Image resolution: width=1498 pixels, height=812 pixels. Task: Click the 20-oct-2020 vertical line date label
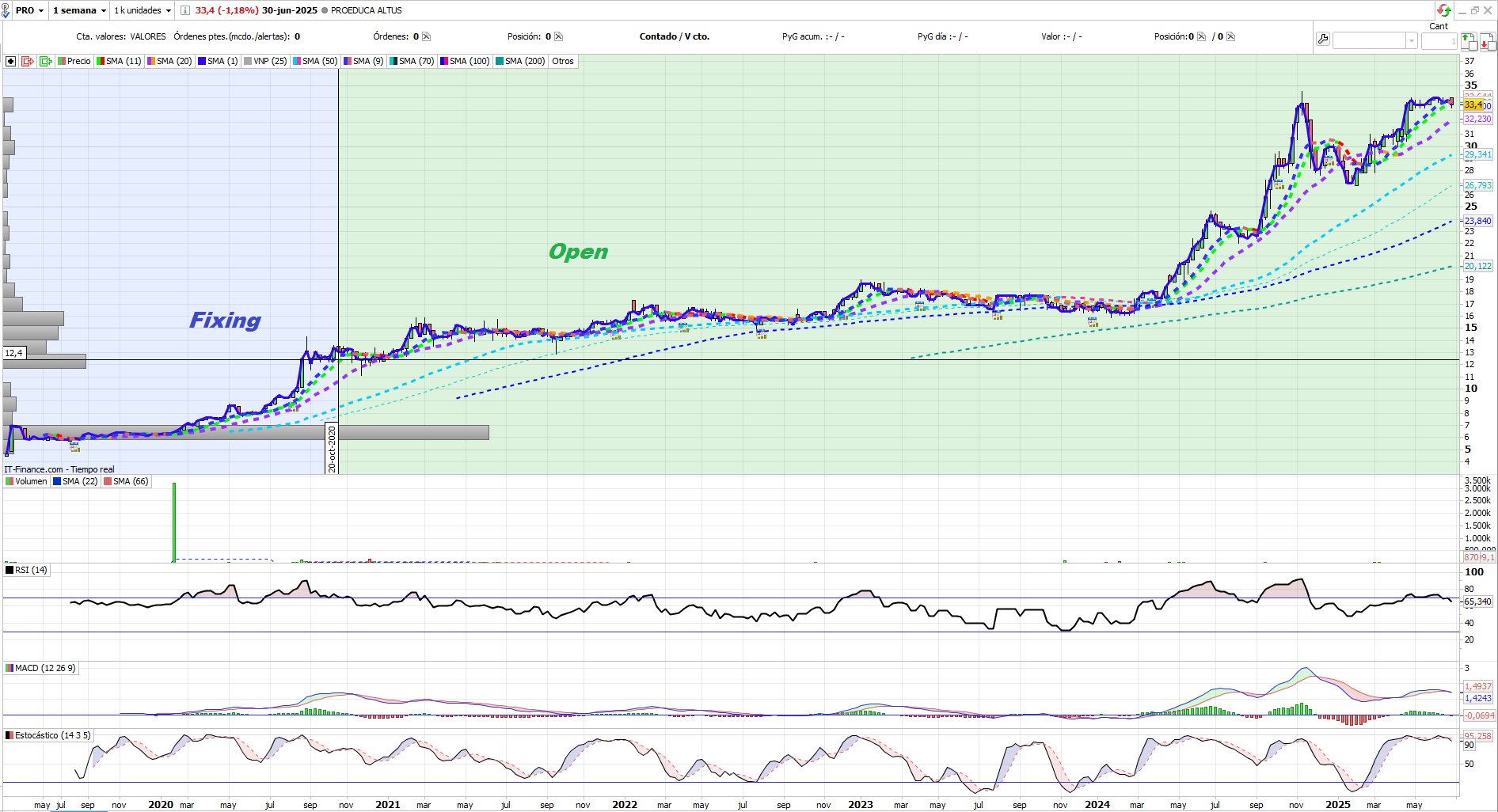(332, 449)
